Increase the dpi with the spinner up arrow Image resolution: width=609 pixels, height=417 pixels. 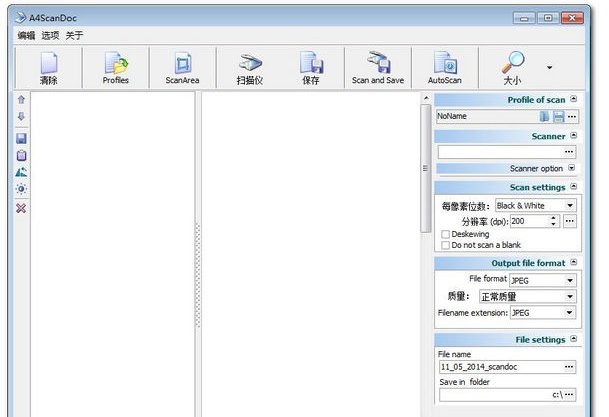coord(553,218)
